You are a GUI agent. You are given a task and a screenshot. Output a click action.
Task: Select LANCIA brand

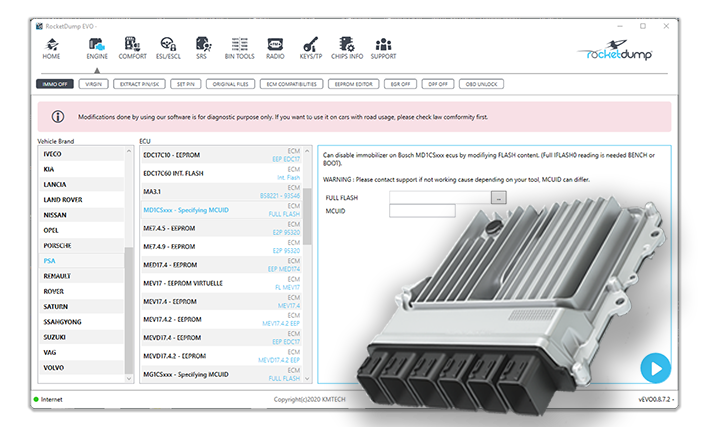(x=81, y=185)
